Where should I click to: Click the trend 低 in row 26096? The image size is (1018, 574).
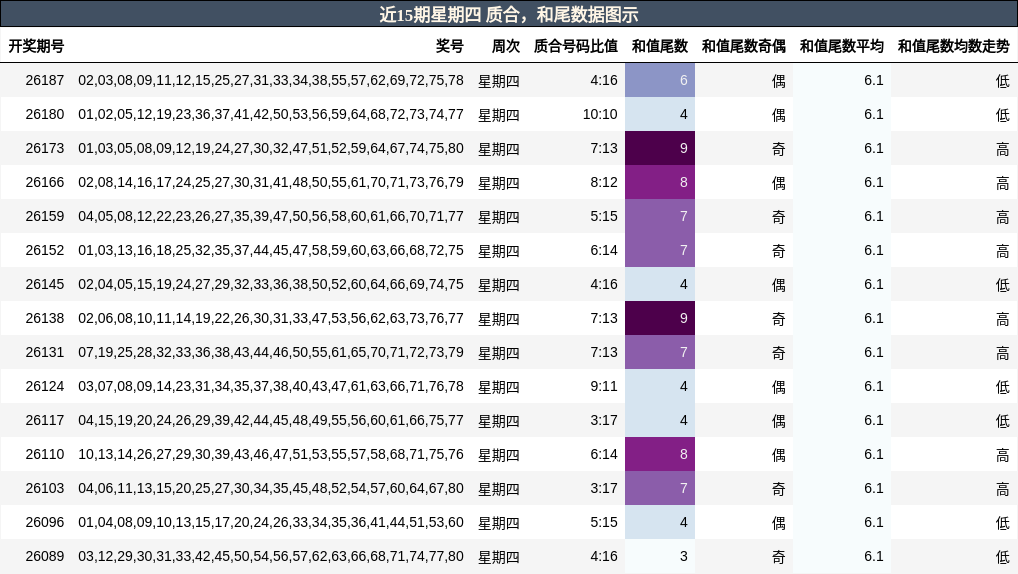1002,523
